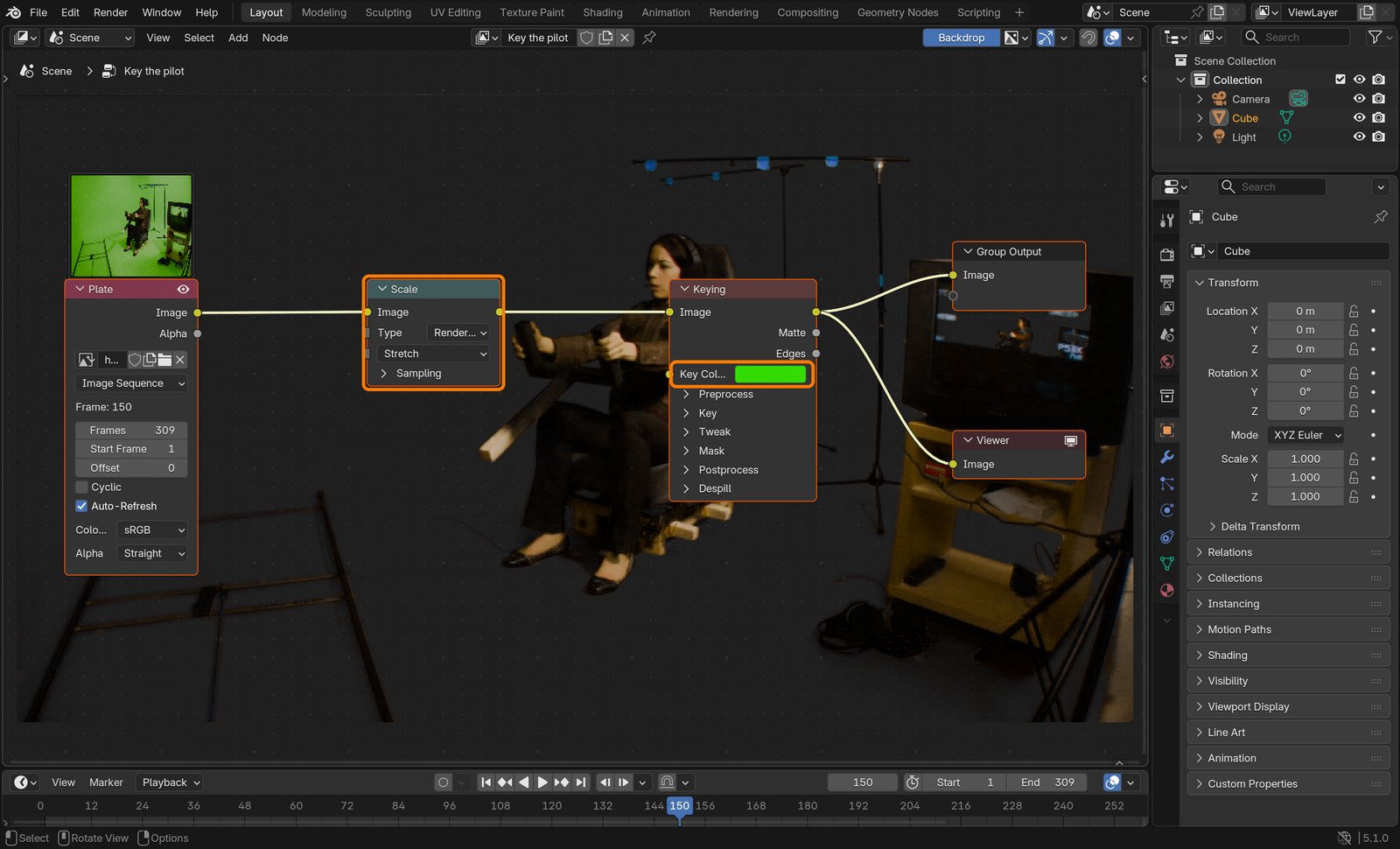The image size is (1400, 849).
Task: Open the World properties tab
Action: (1166, 361)
